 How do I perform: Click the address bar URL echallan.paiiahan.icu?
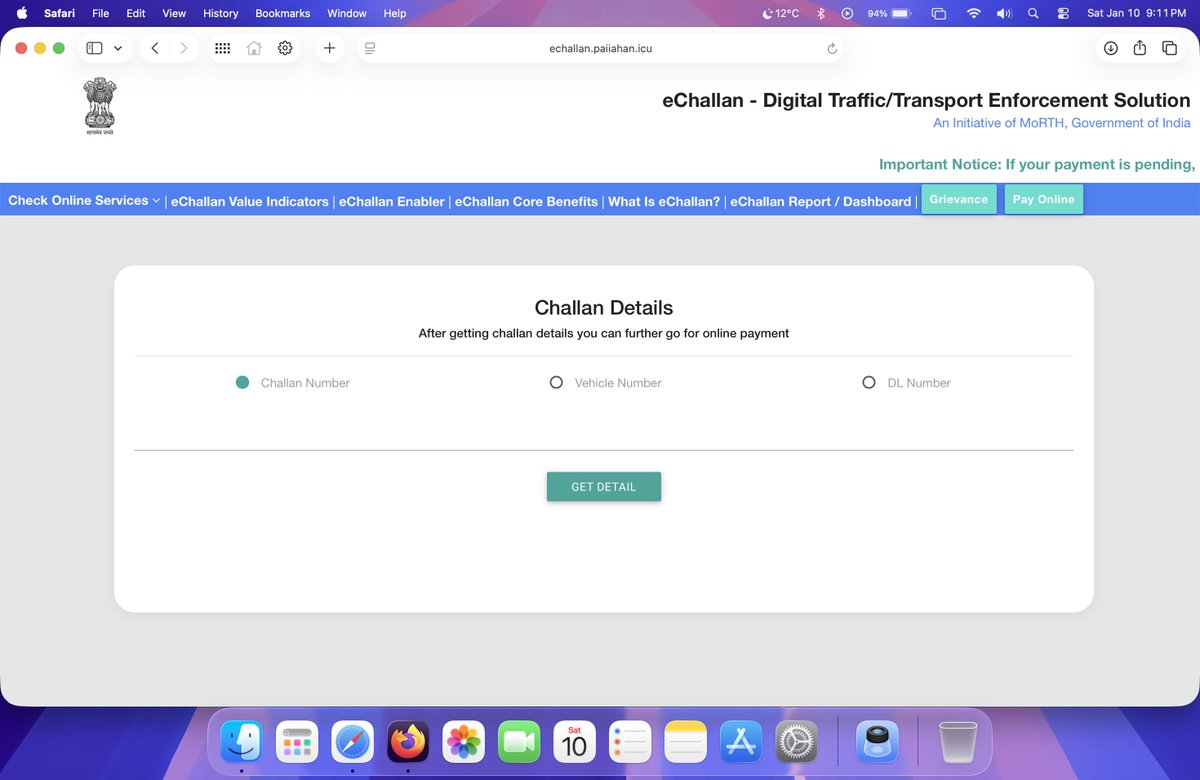[601, 48]
